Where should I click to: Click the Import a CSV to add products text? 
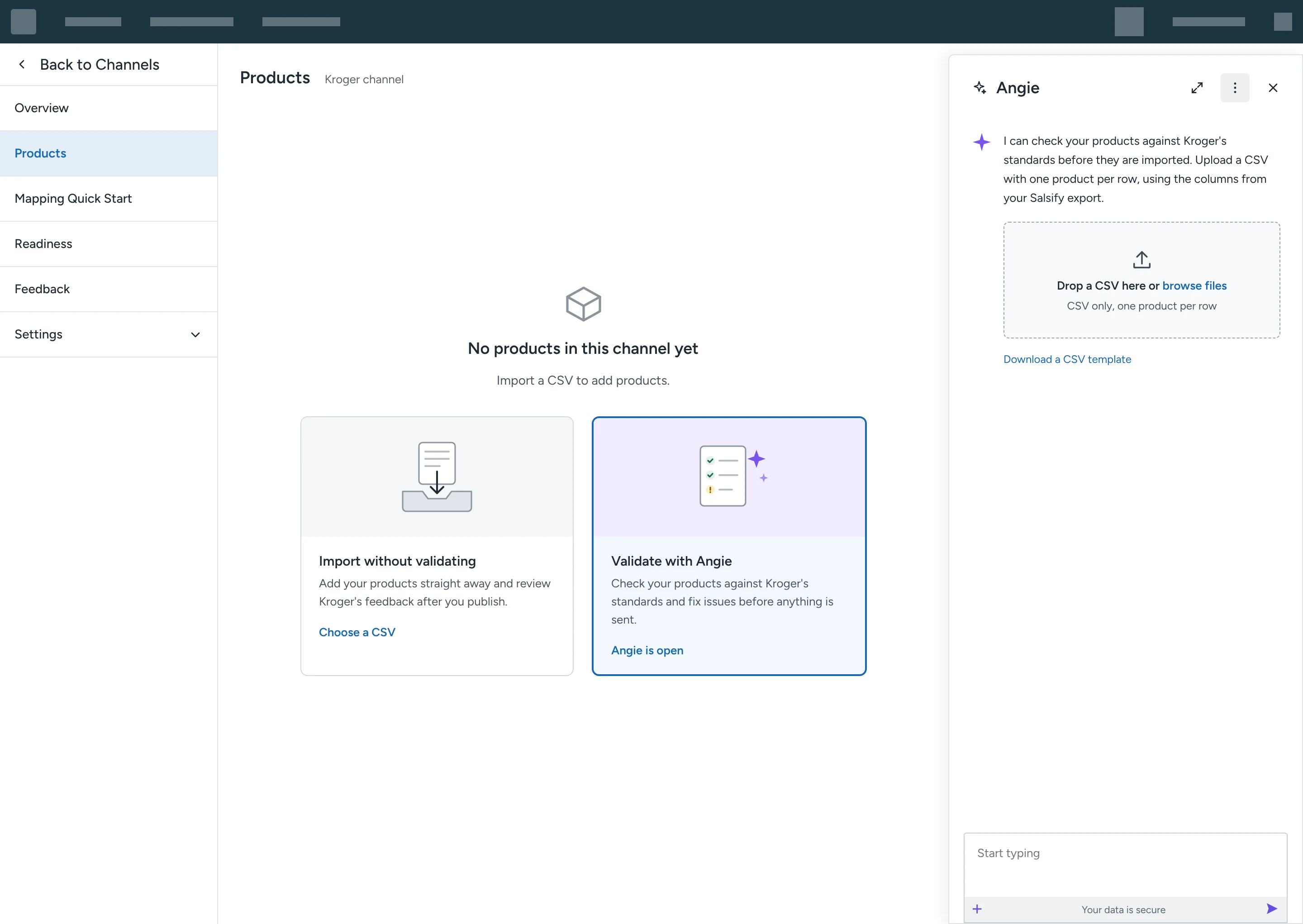click(x=583, y=380)
